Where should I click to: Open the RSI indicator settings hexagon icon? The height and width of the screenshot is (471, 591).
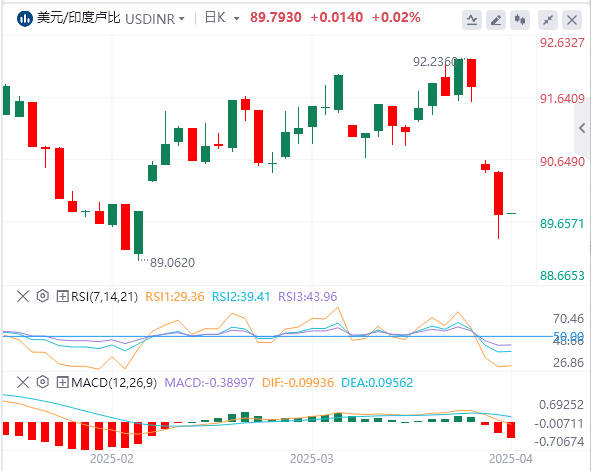pyautogui.click(x=43, y=296)
